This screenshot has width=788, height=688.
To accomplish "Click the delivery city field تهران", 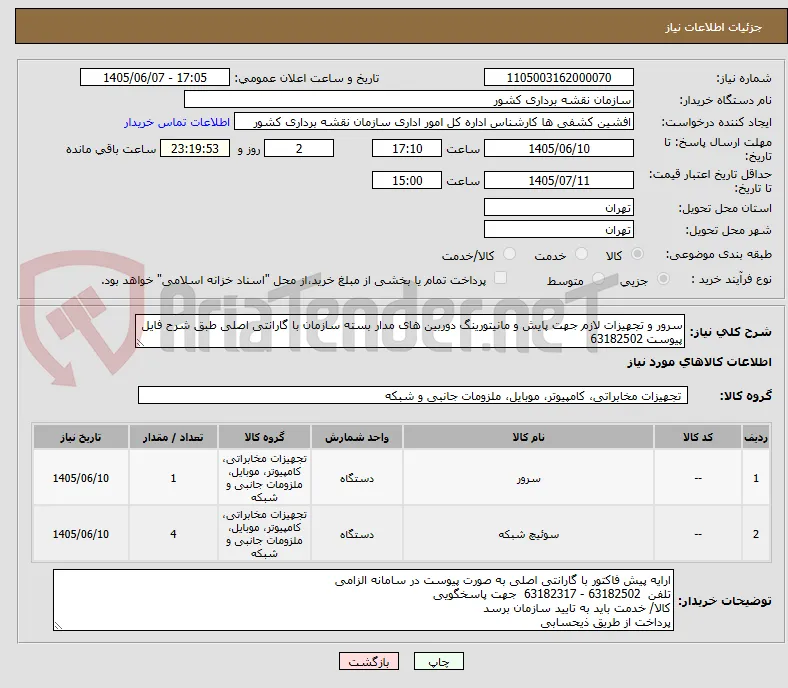I will [559, 229].
